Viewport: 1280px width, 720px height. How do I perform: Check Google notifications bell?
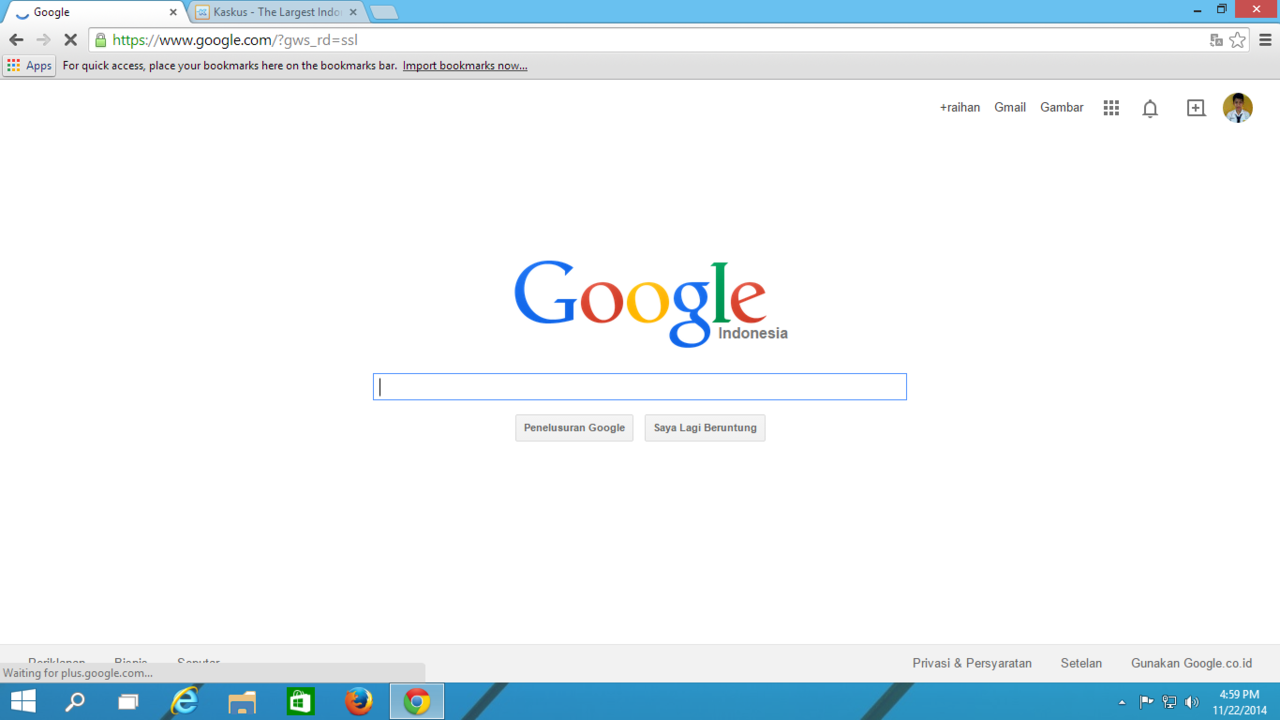[1150, 108]
